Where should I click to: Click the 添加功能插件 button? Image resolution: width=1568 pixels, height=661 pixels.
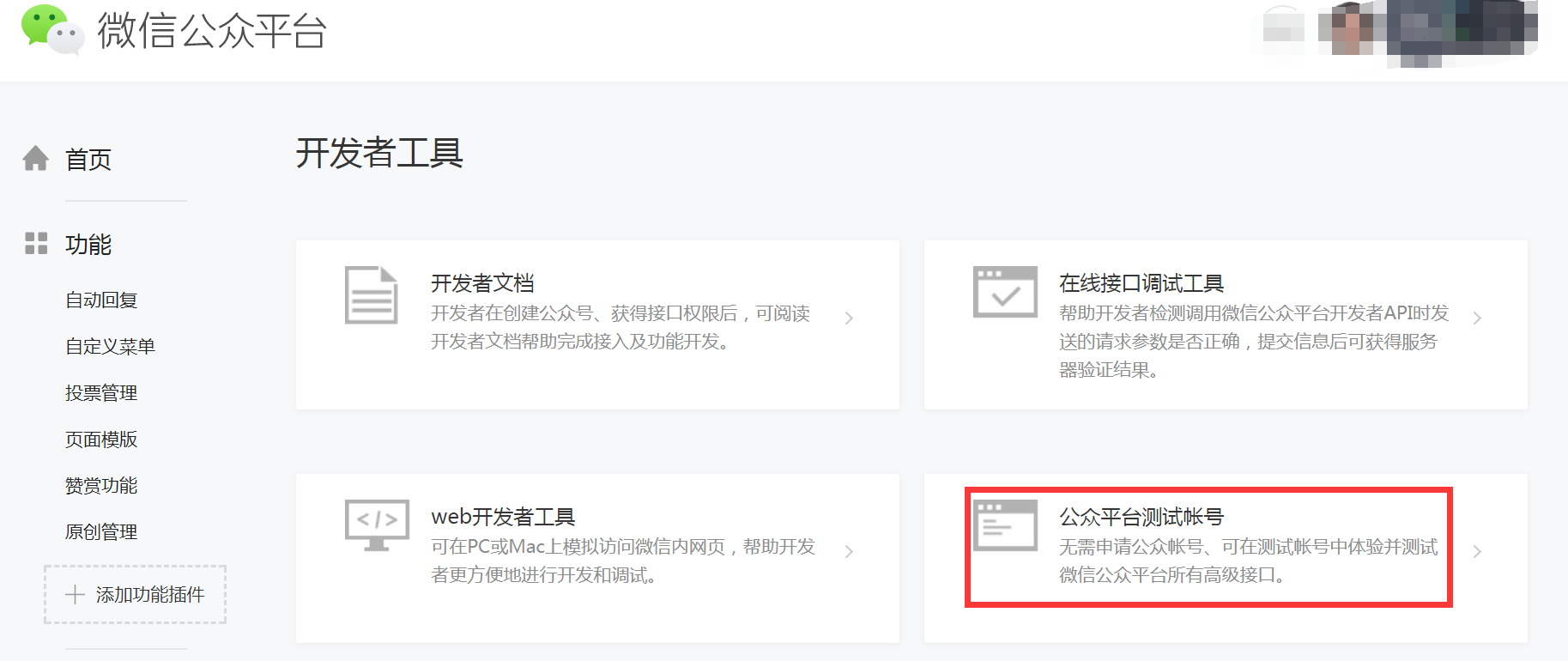[x=136, y=594]
